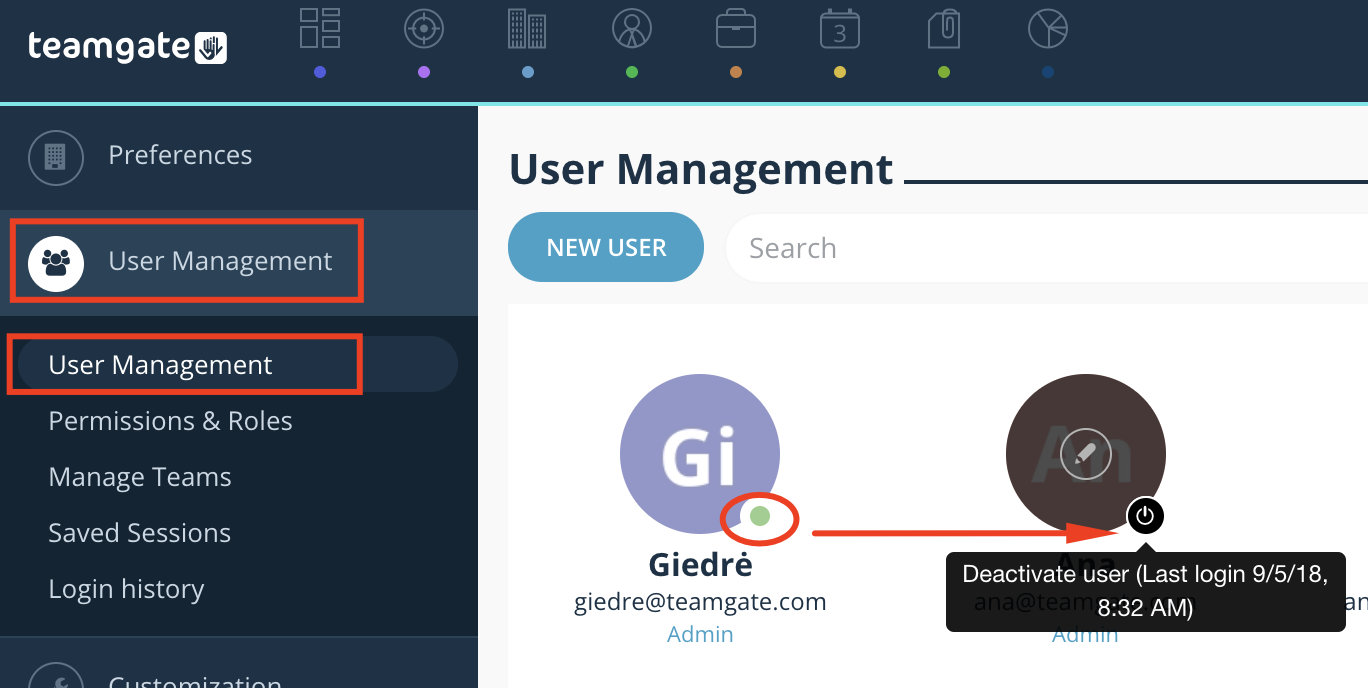Click giedre@teamgate.com email
This screenshot has width=1368, height=688.
[x=700, y=602]
